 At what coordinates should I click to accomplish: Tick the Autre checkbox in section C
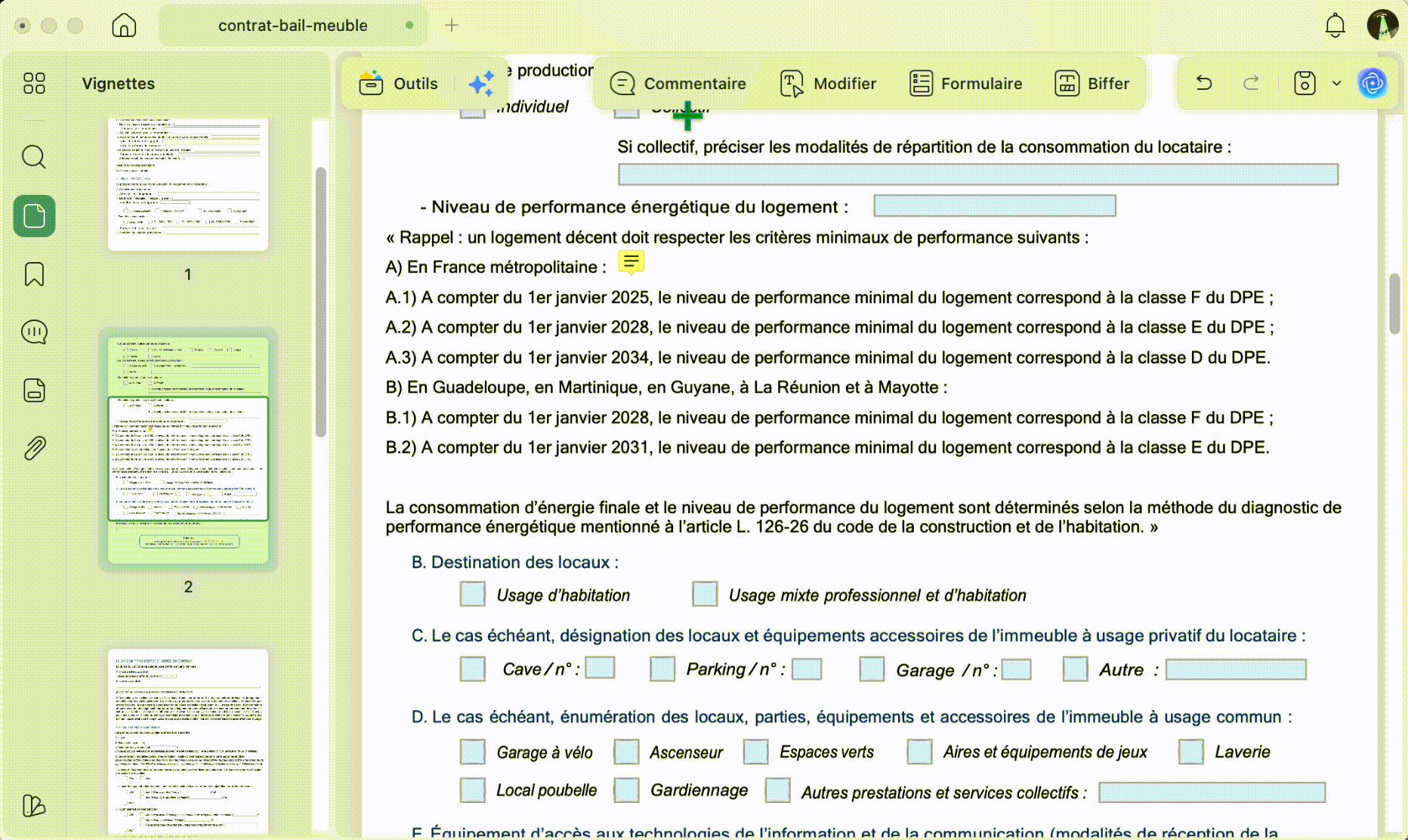(1075, 669)
